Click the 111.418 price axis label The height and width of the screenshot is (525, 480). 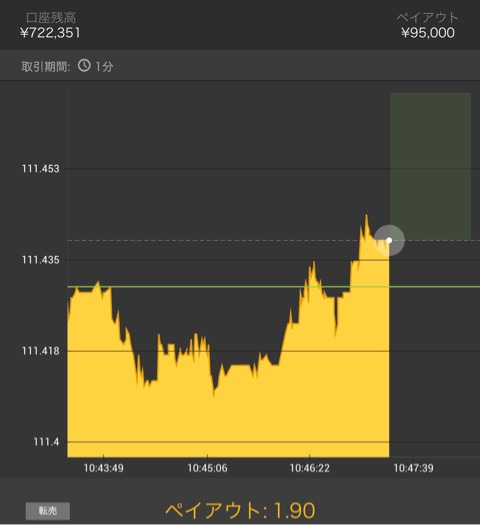pyautogui.click(x=41, y=351)
